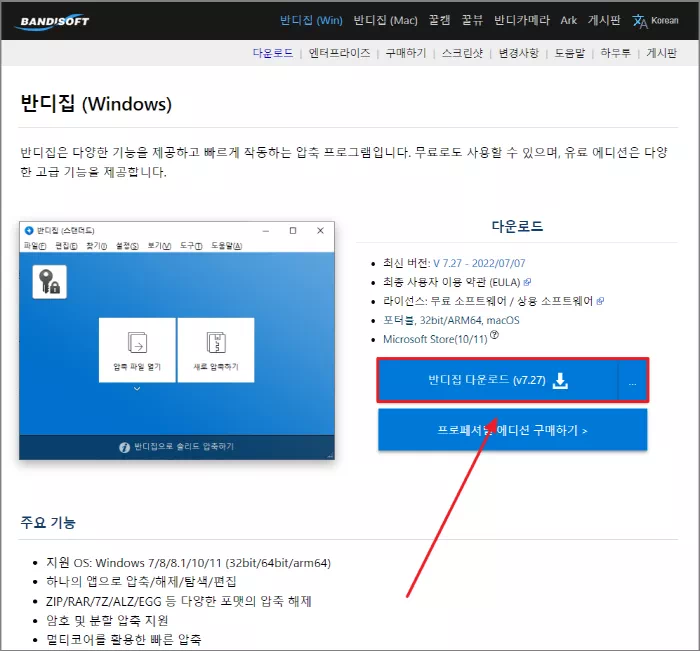Select the 하우투 sub-navigation tab
This screenshot has height=651, width=700.
(615, 53)
